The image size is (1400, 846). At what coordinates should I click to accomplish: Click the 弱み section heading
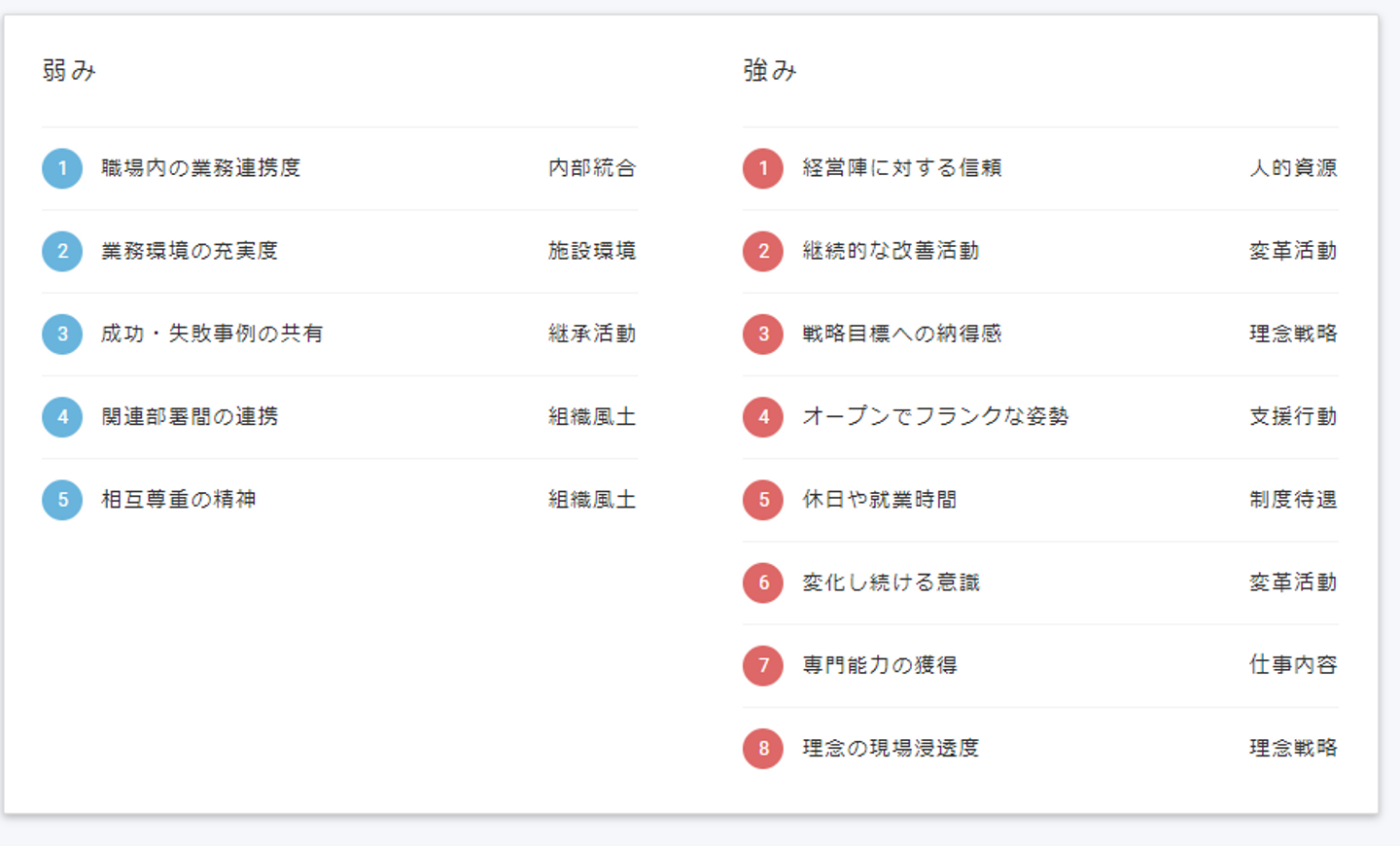pyautogui.click(x=69, y=70)
